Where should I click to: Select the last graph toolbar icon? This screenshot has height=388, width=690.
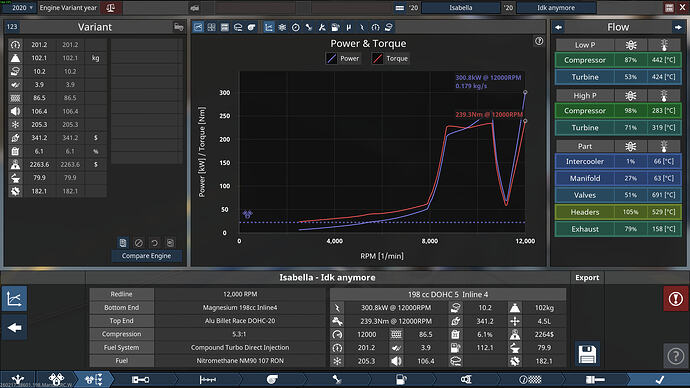(x=389, y=27)
